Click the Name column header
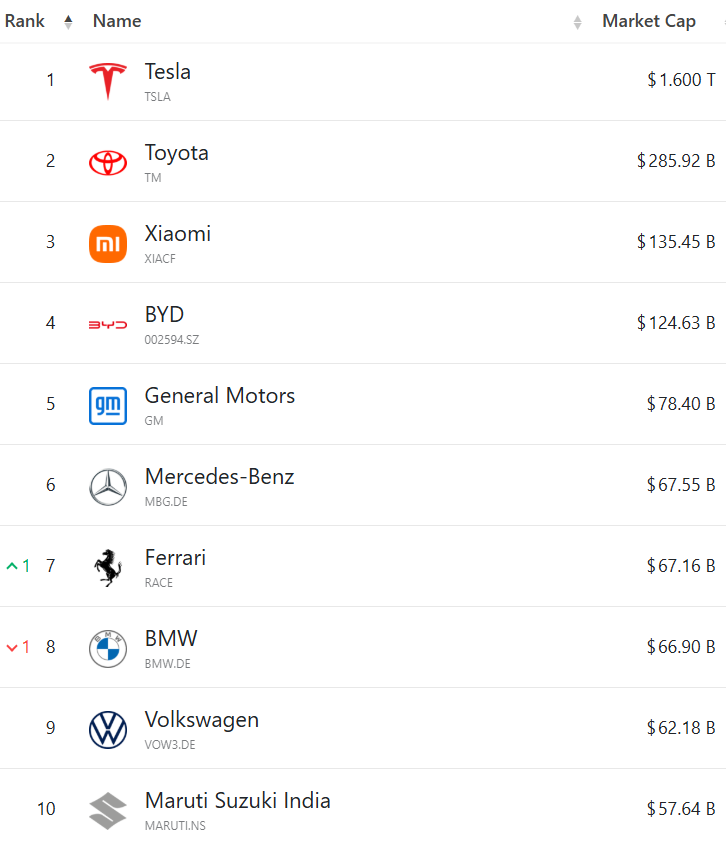This screenshot has height=847, width=726. (x=117, y=21)
